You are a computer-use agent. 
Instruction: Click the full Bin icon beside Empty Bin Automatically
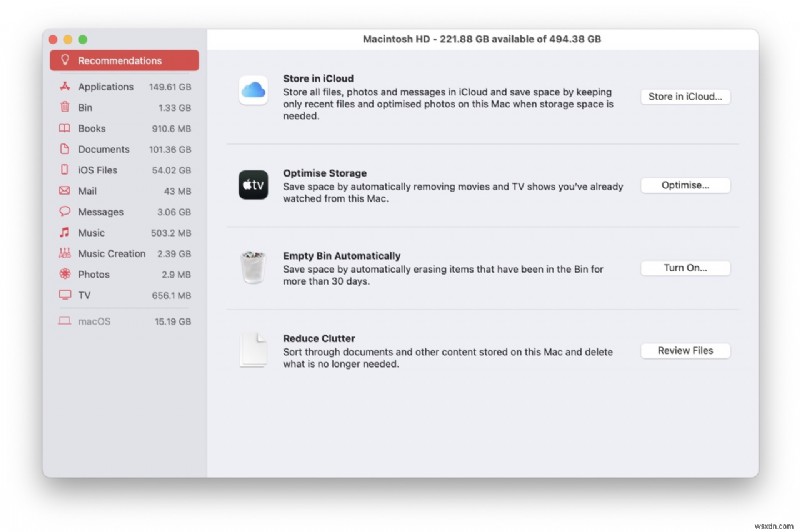(x=253, y=267)
